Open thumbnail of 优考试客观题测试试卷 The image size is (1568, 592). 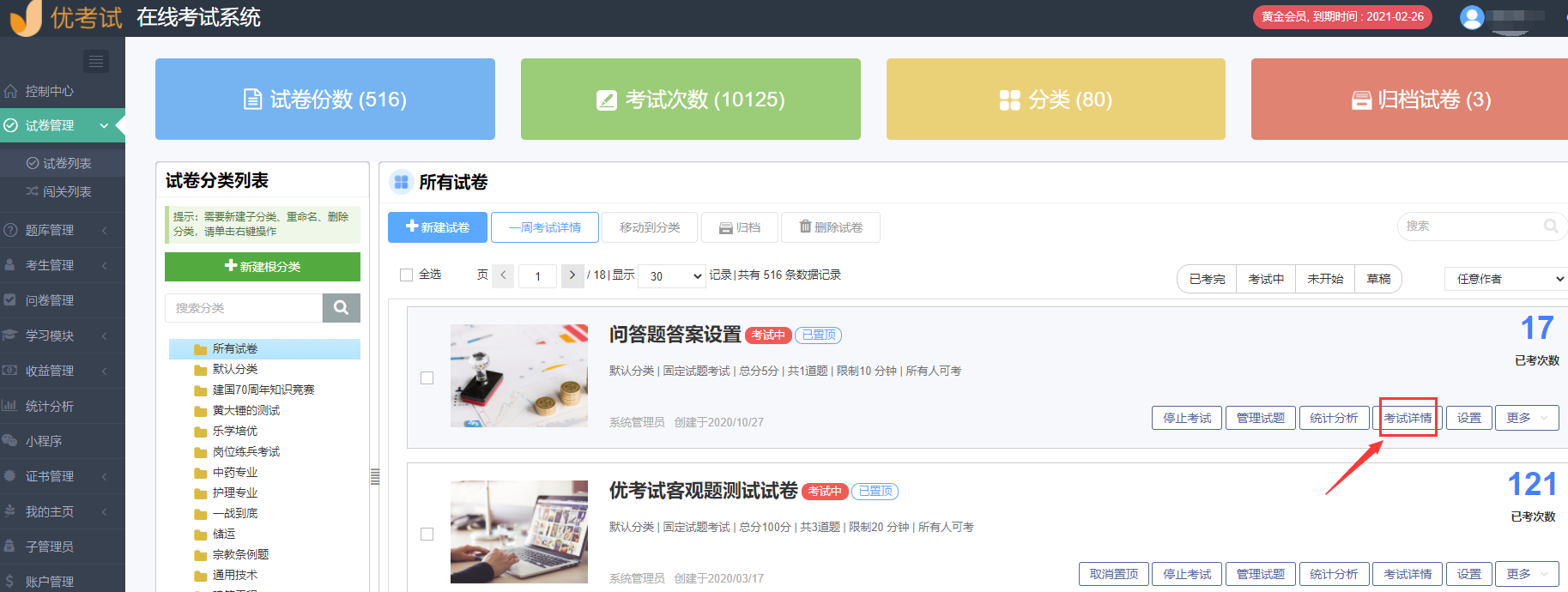[x=519, y=532]
